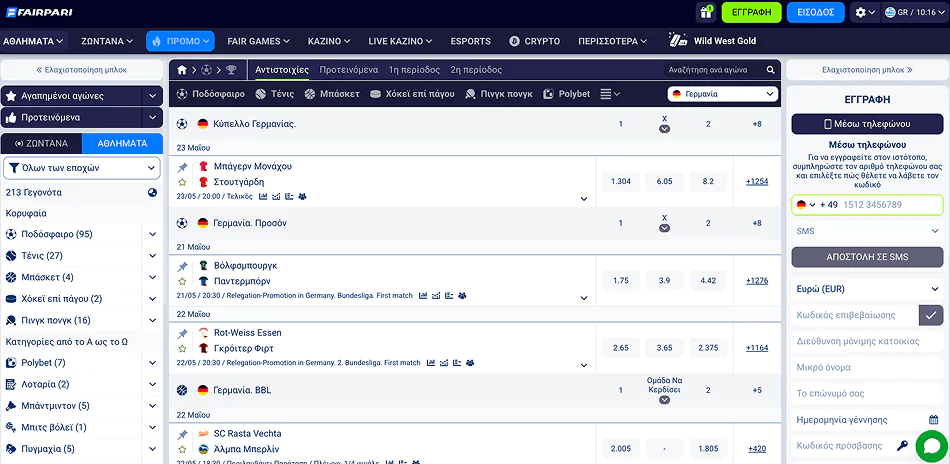Open +1254 more markets link
The image size is (950, 464).
tap(757, 181)
